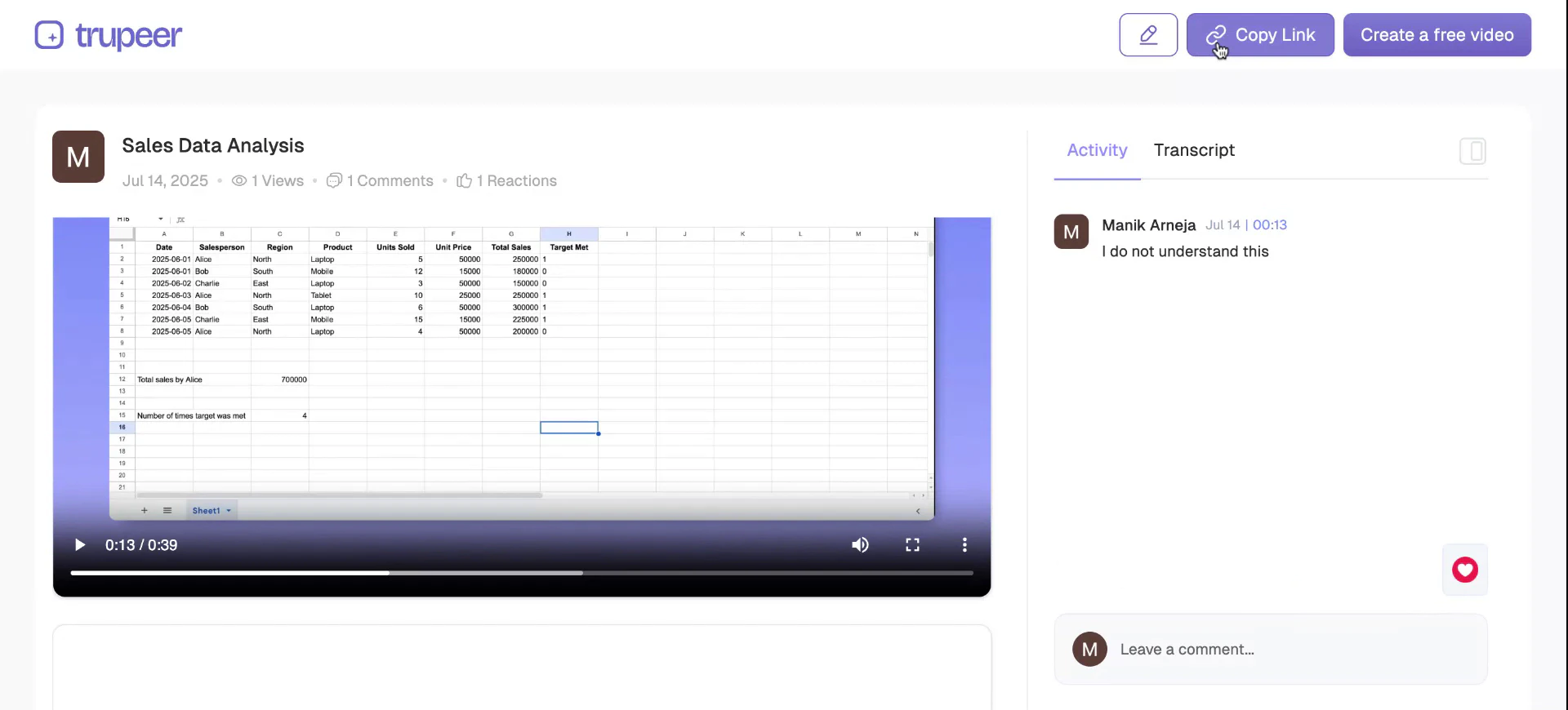Click the heart reaction button
This screenshot has height=710, width=1568.
[x=1465, y=570]
